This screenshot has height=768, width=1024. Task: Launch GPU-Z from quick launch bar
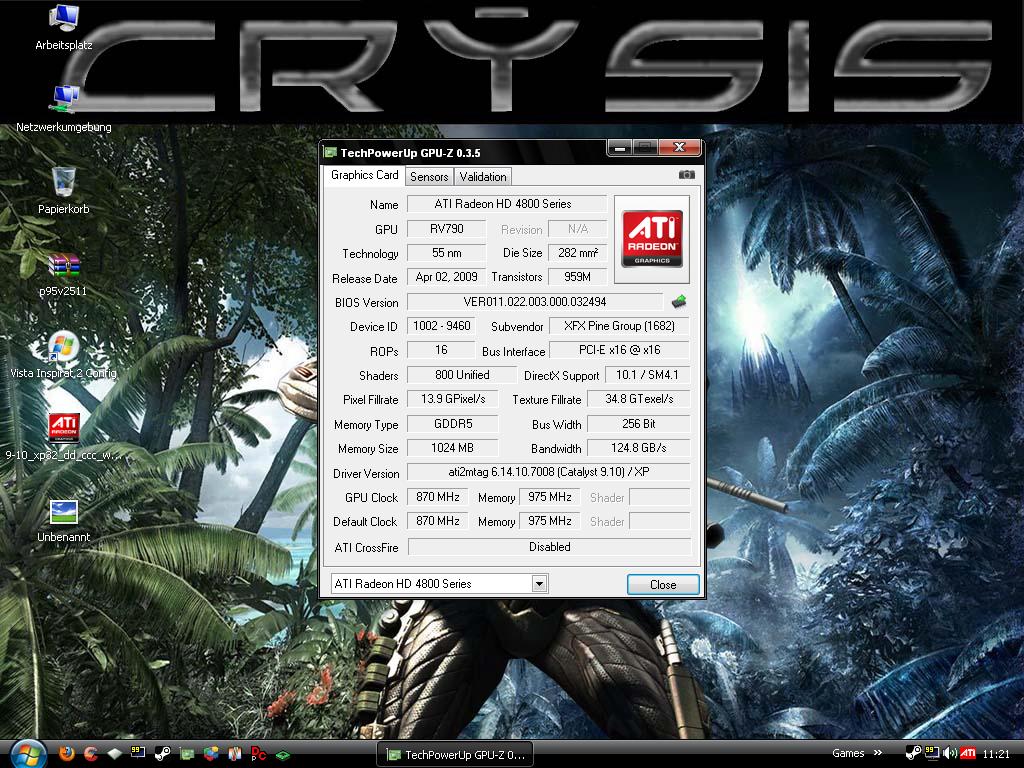tap(187, 754)
